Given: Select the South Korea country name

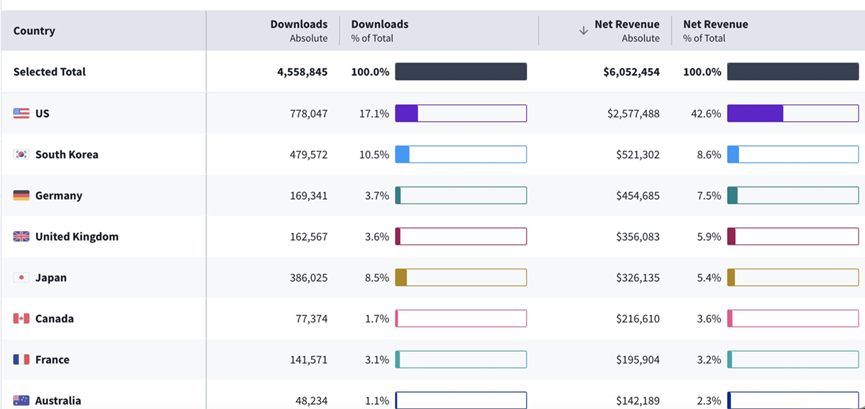Looking at the screenshot, I should [x=67, y=155].
